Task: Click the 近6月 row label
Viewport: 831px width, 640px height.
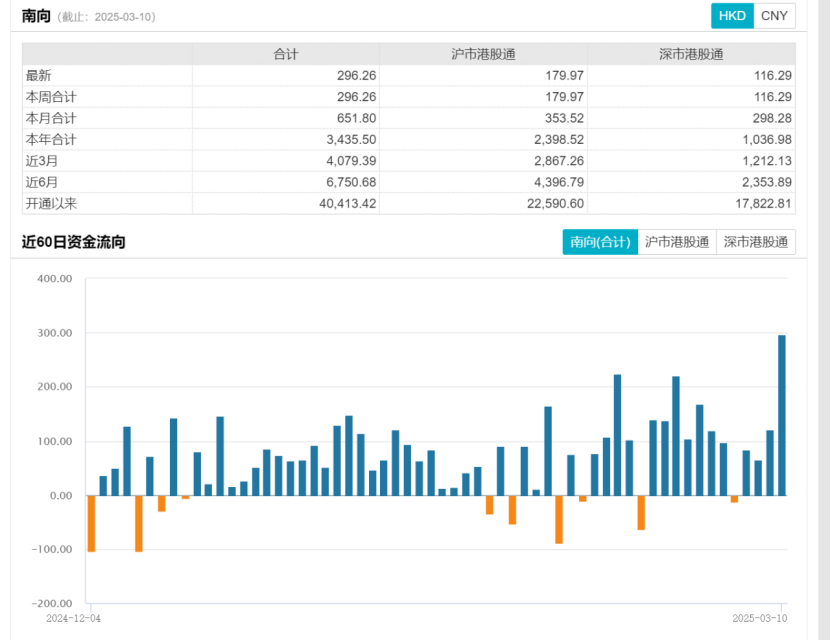Action: point(42,182)
